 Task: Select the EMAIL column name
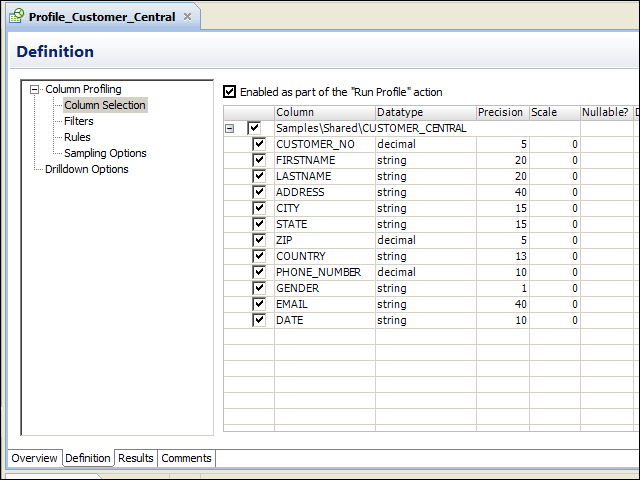pyautogui.click(x=292, y=304)
